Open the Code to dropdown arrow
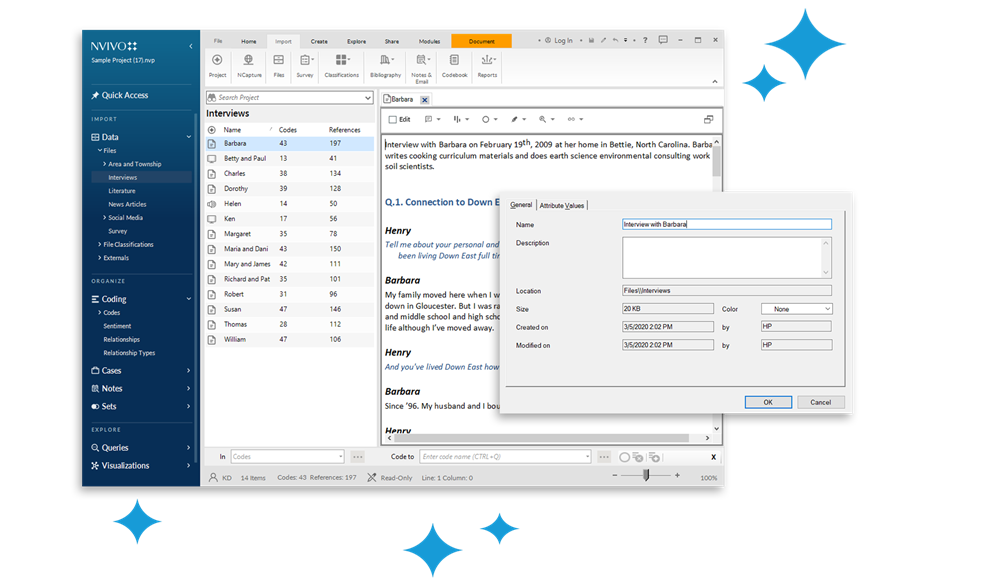 pyautogui.click(x=587, y=456)
